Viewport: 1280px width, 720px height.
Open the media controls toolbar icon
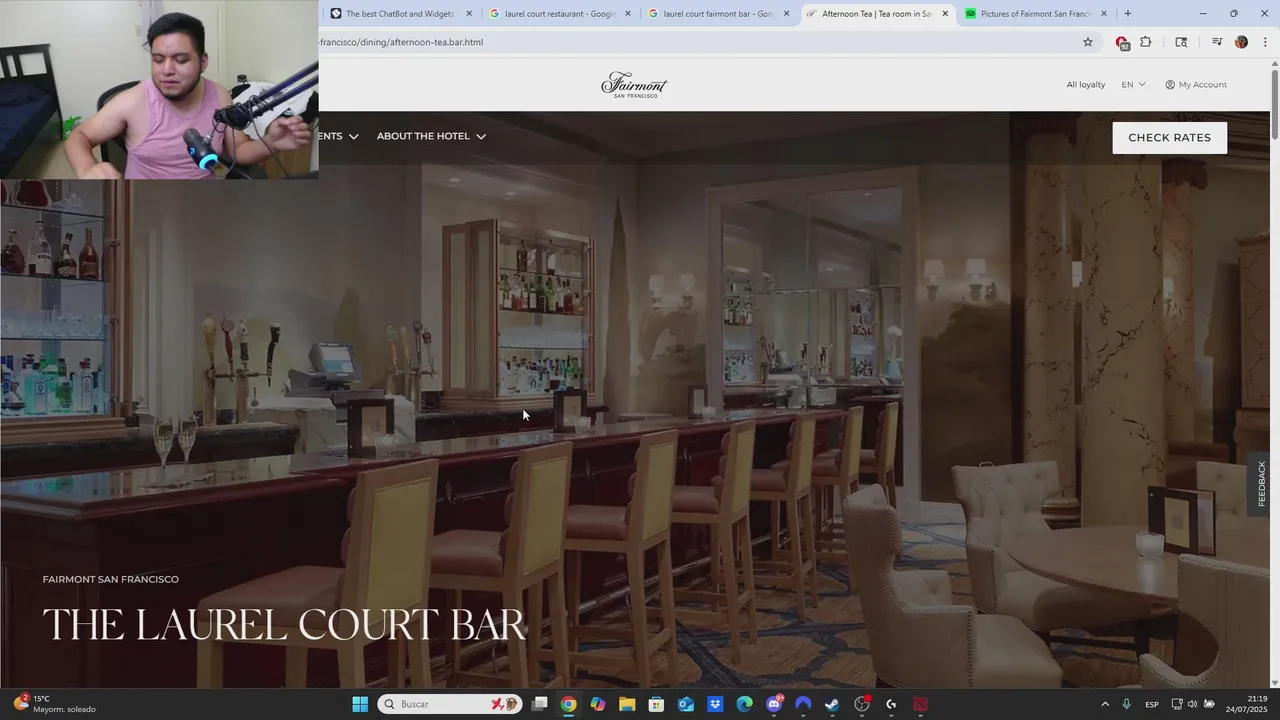[1217, 42]
